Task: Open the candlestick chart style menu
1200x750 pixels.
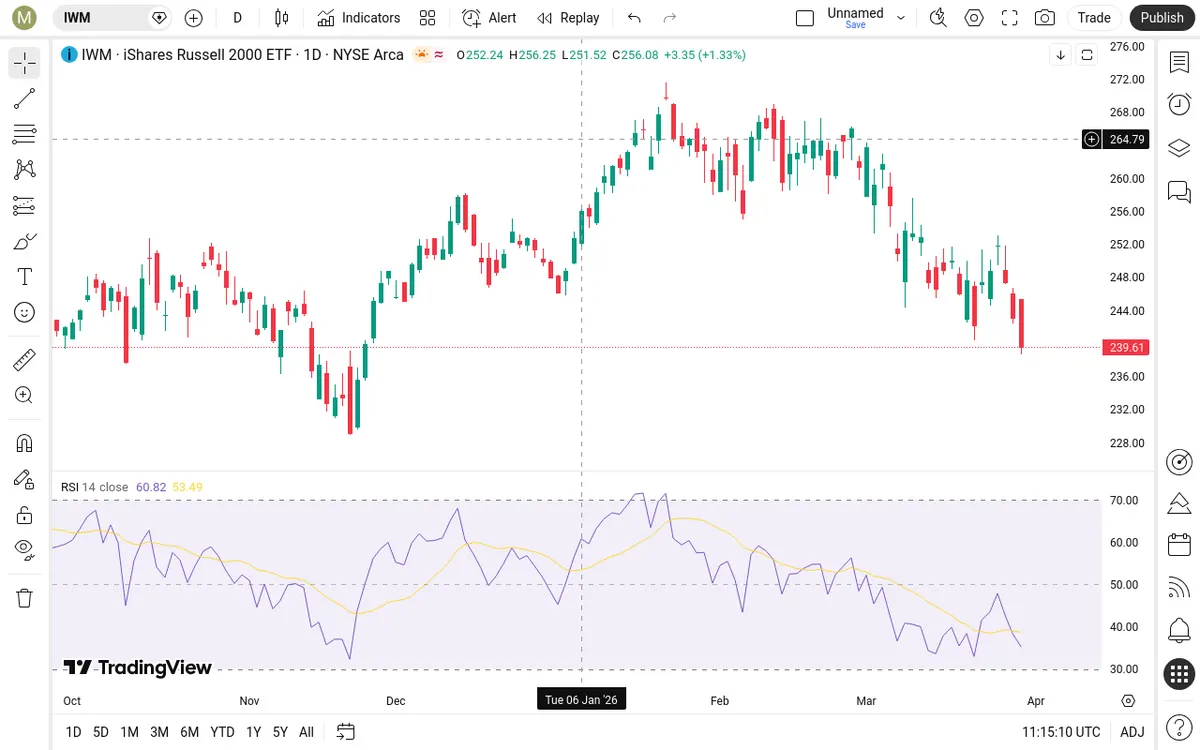Action: pyautogui.click(x=282, y=18)
